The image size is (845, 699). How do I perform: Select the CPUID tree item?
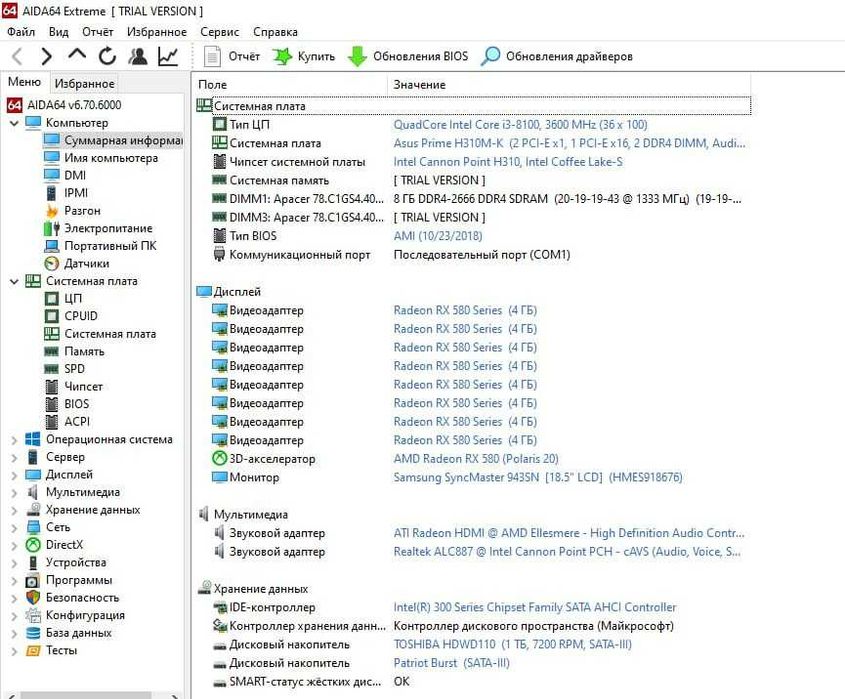[71, 316]
